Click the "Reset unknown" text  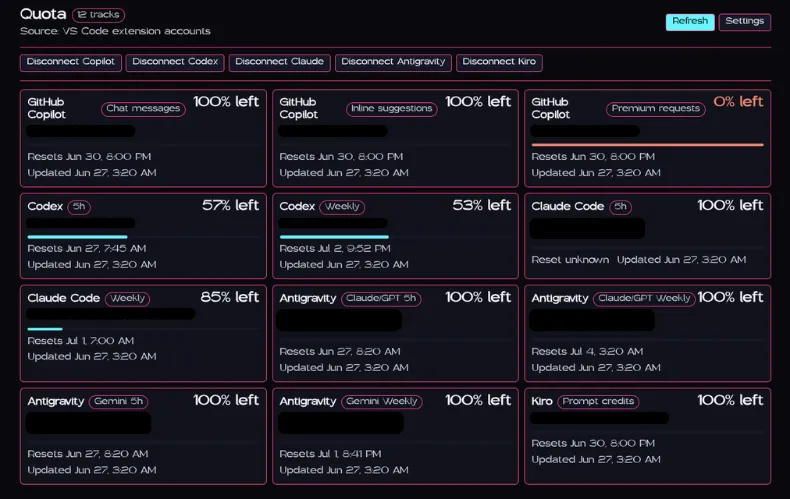pyautogui.click(x=570, y=260)
